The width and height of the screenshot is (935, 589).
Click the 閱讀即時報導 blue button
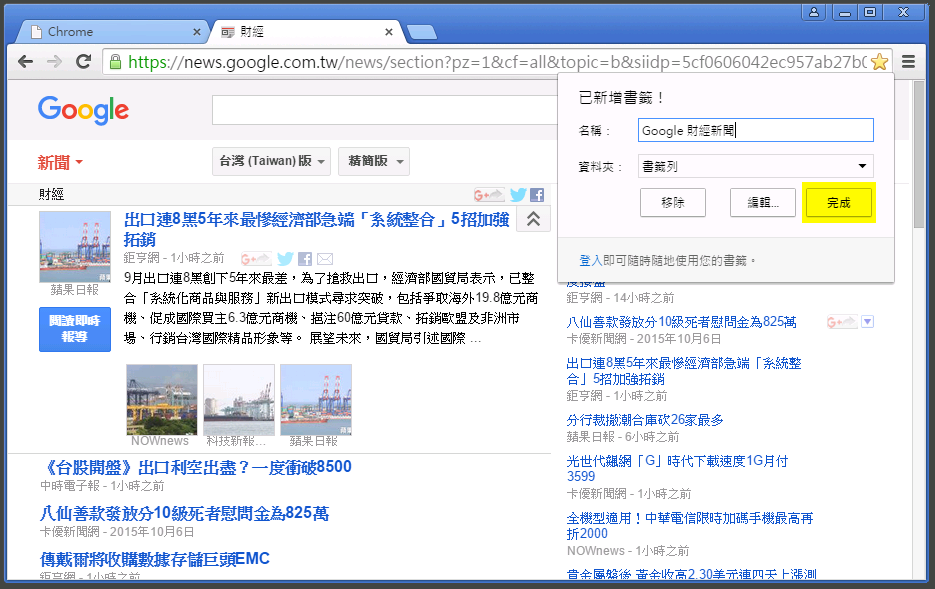coord(75,329)
